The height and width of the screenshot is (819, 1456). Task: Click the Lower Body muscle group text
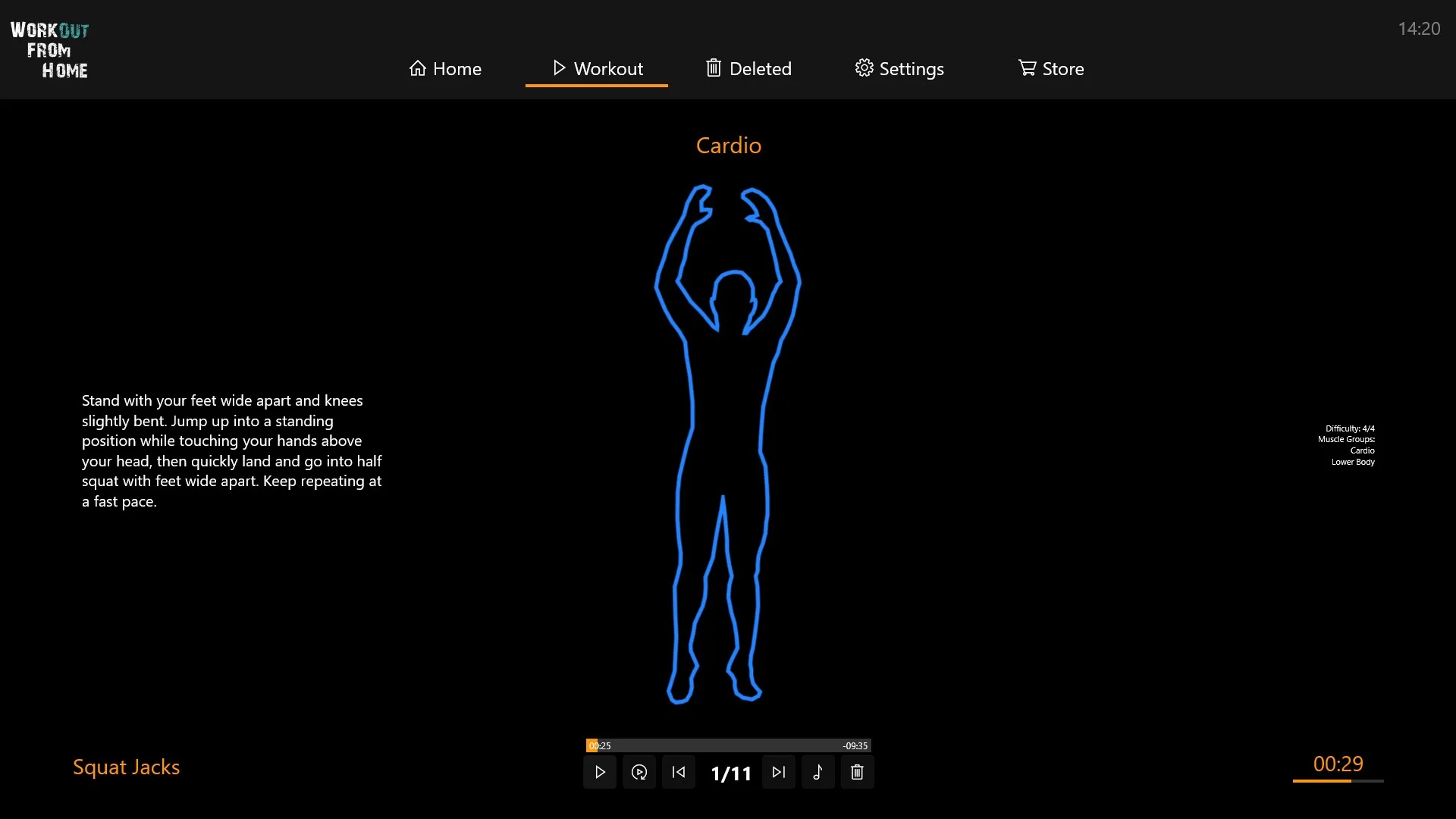pyautogui.click(x=1353, y=462)
